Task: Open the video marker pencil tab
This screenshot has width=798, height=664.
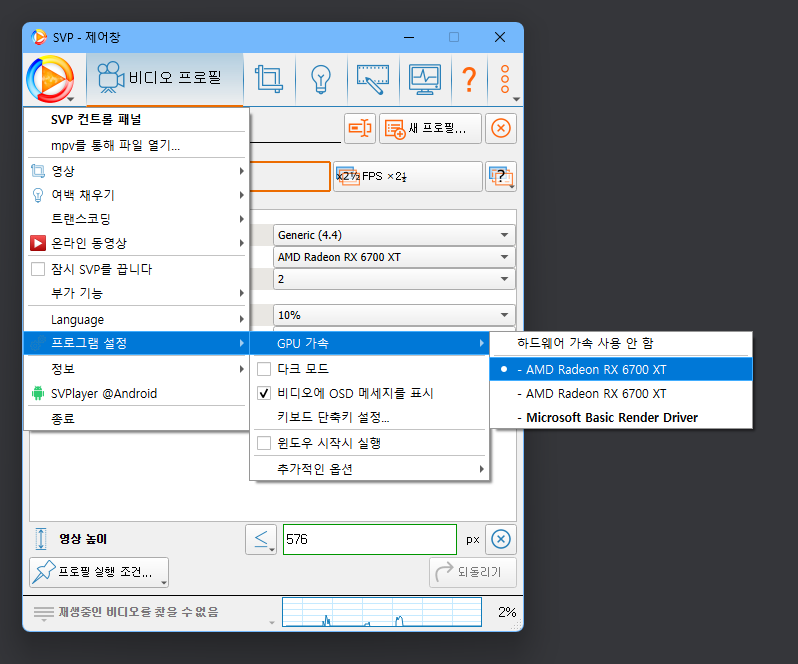Action: tap(373, 79)
